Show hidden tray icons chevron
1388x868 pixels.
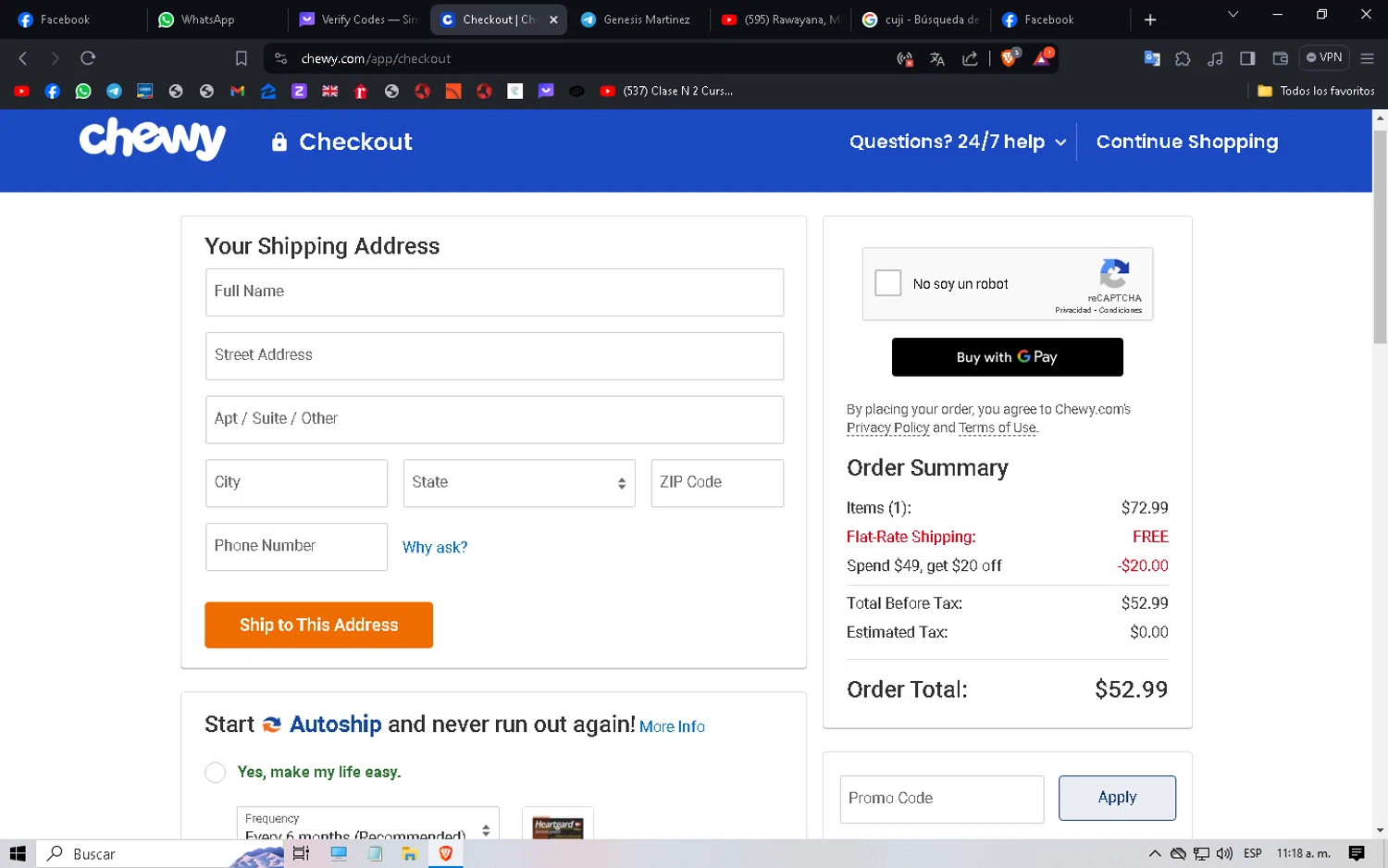[x=1154, y=853]
